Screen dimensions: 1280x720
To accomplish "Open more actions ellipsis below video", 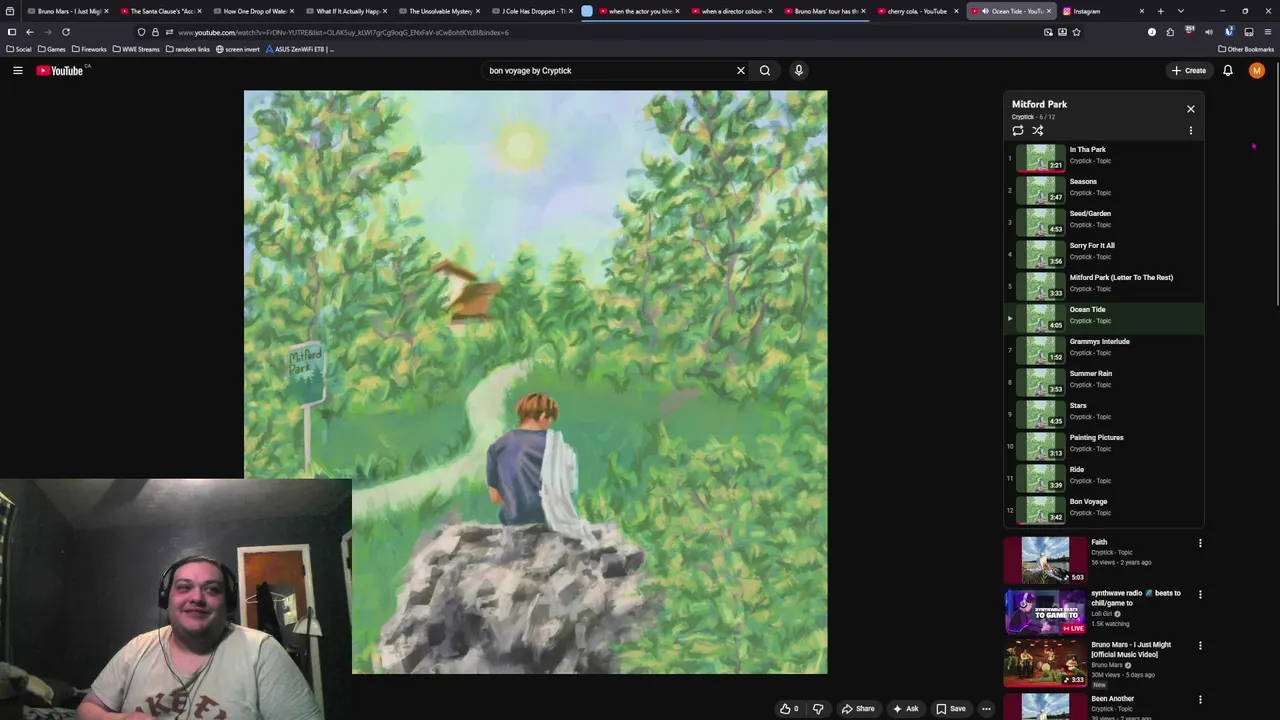I will point(986,709).
